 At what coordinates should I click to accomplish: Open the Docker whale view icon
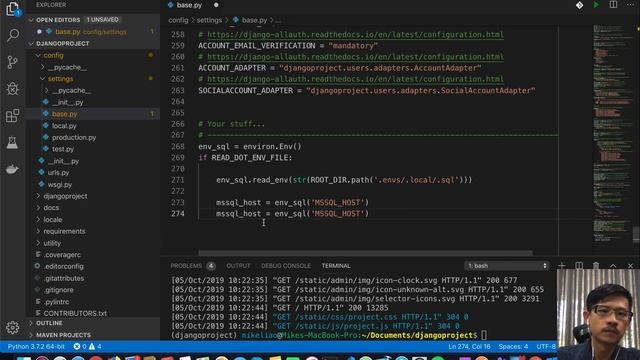(13, 169)
